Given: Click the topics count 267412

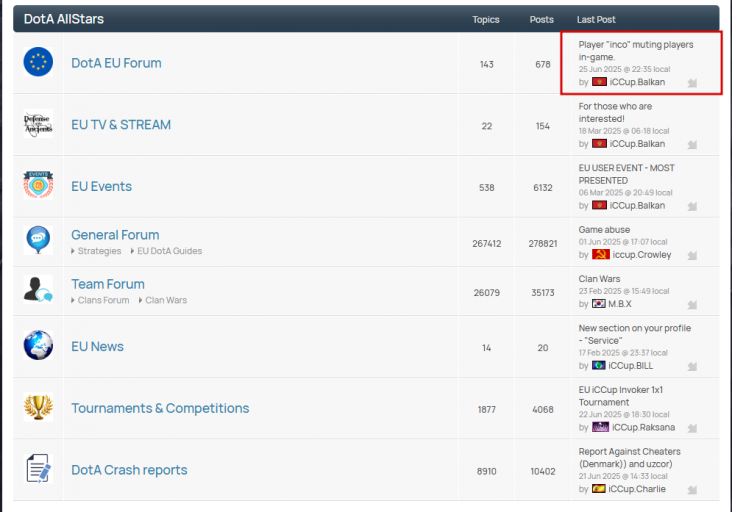Looking at the screenshot, I should click(x=486, y=244).
